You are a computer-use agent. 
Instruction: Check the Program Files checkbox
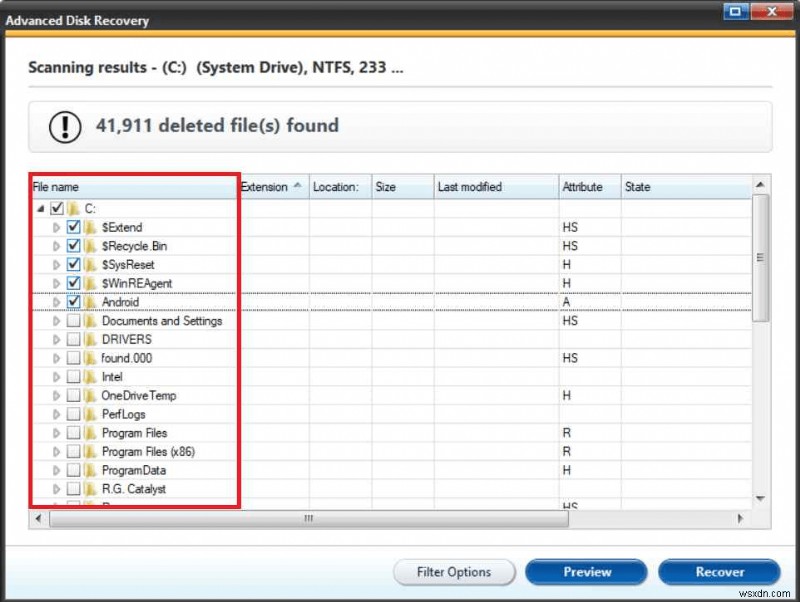pyautogui.click(x=74, y=433)
